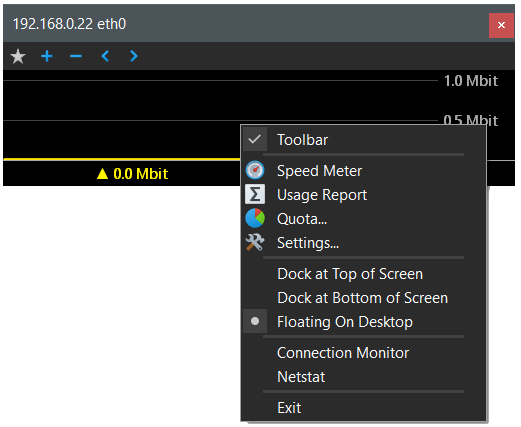This screenshot has width=521, height=427.
Task: Click the Speed Meter gauge icon
Action: [255, 170]
